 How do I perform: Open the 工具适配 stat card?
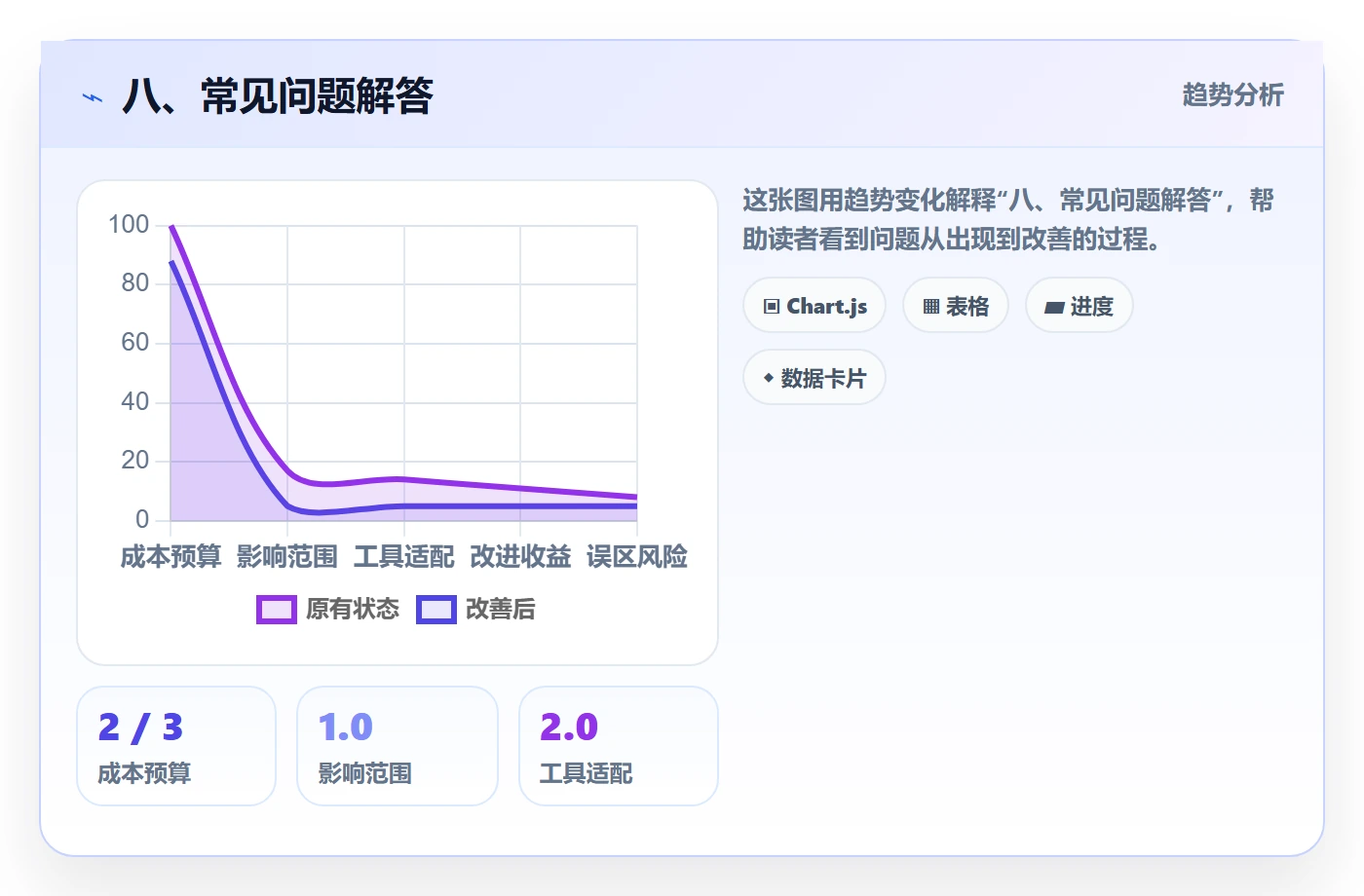pos(619,746)
